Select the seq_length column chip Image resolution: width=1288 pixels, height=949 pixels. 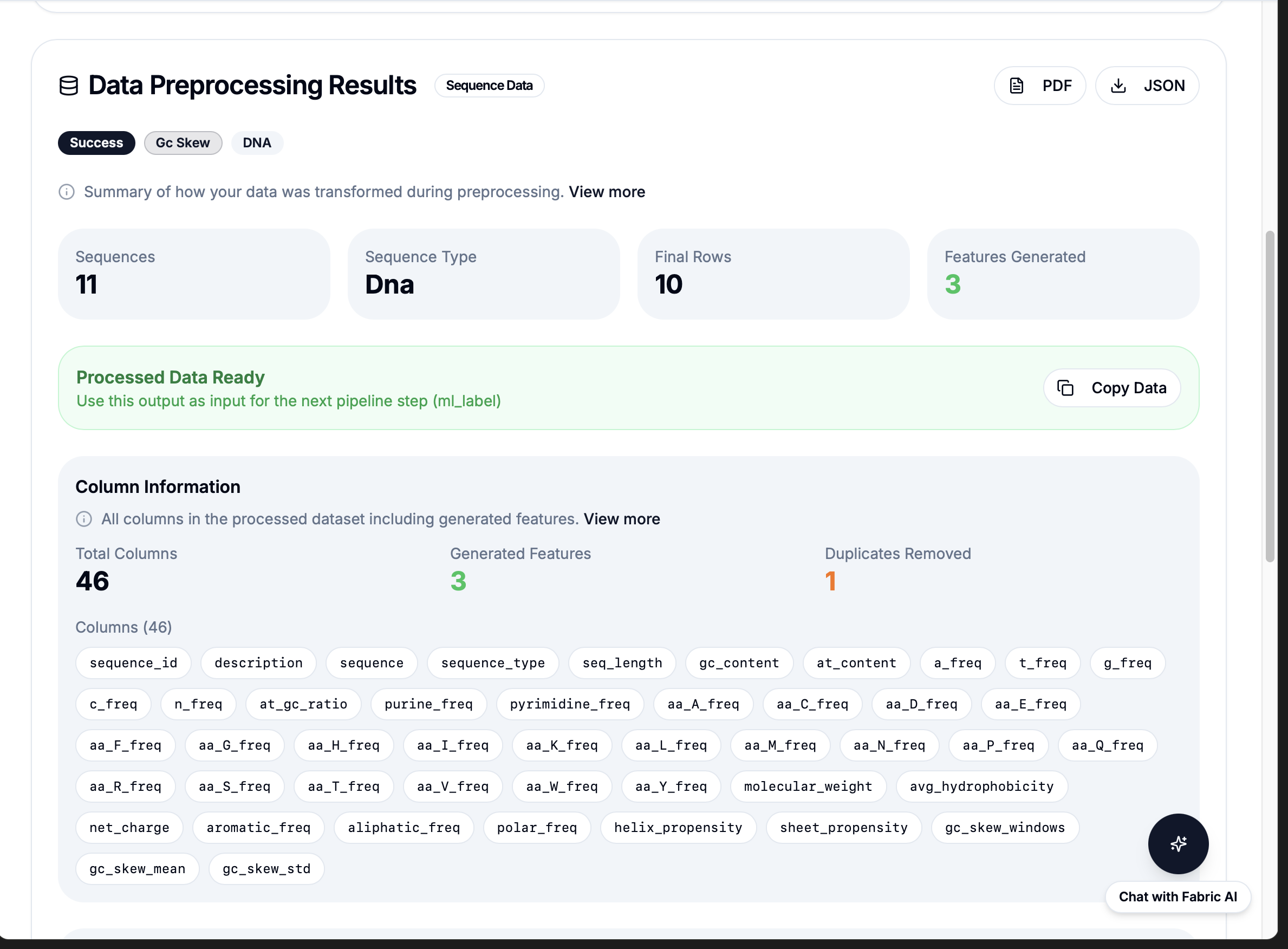click(622, 663)
